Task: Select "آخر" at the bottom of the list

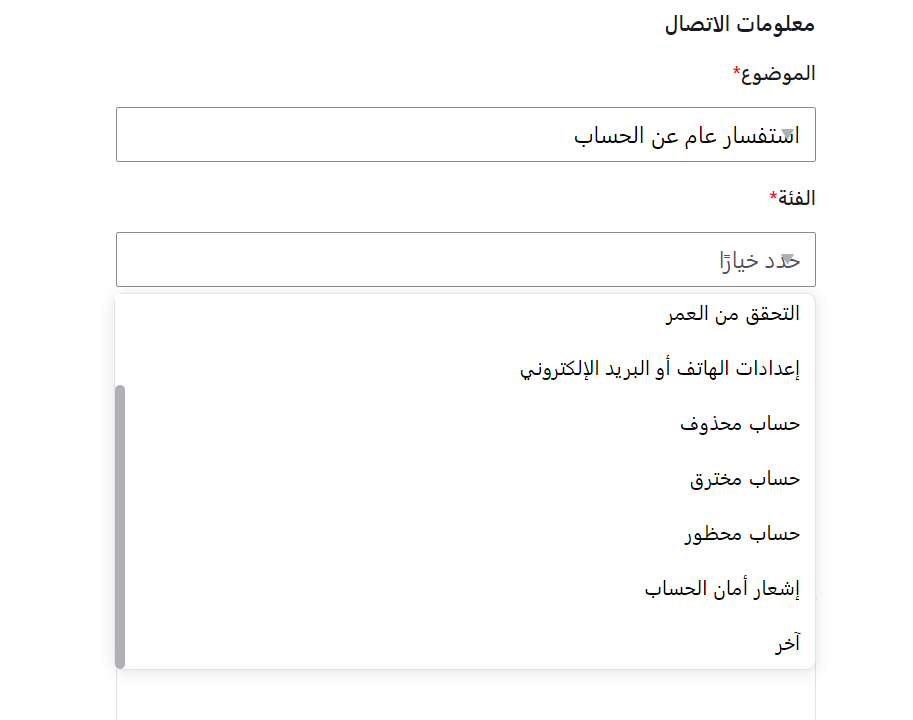Action: click(790, 643)
